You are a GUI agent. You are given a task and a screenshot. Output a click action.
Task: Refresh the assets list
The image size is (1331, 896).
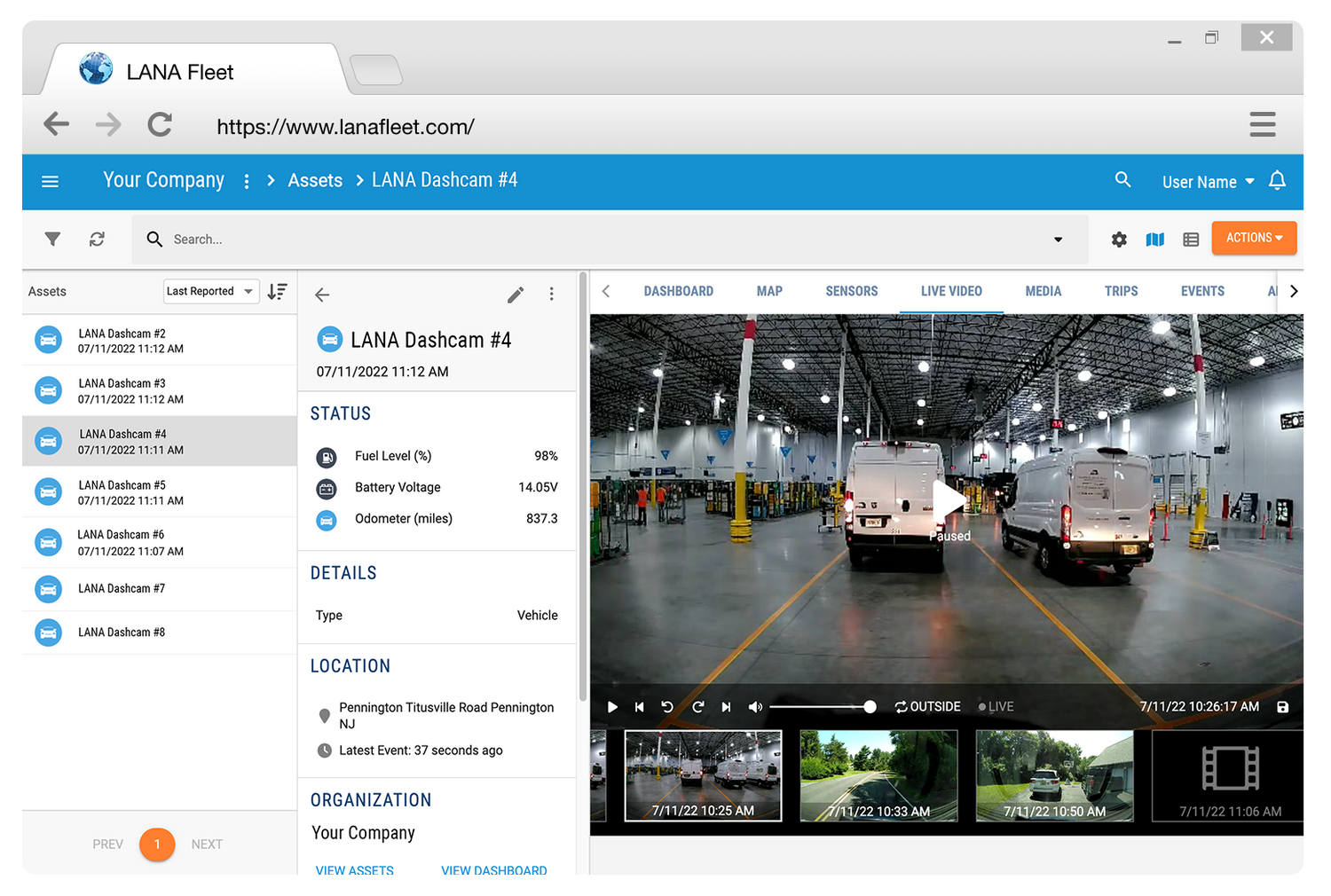coord(97,240)
